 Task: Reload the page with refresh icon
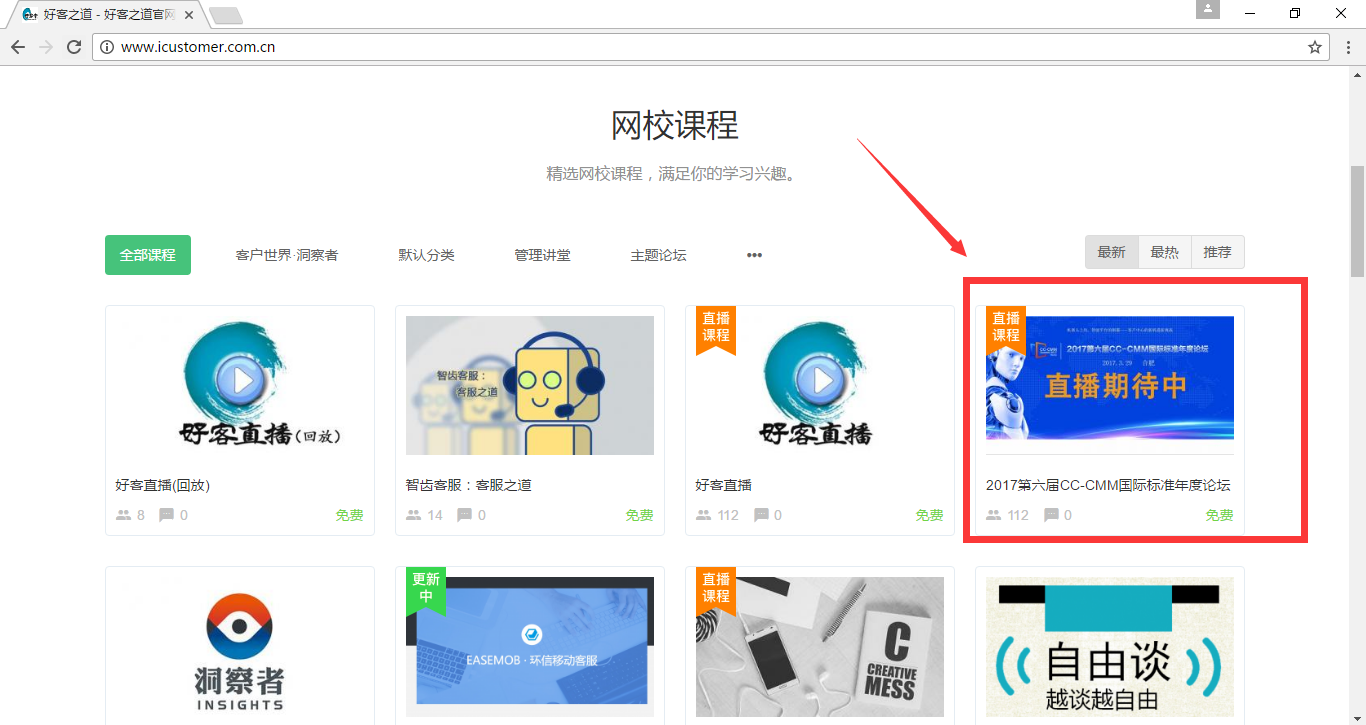point(74,47)
